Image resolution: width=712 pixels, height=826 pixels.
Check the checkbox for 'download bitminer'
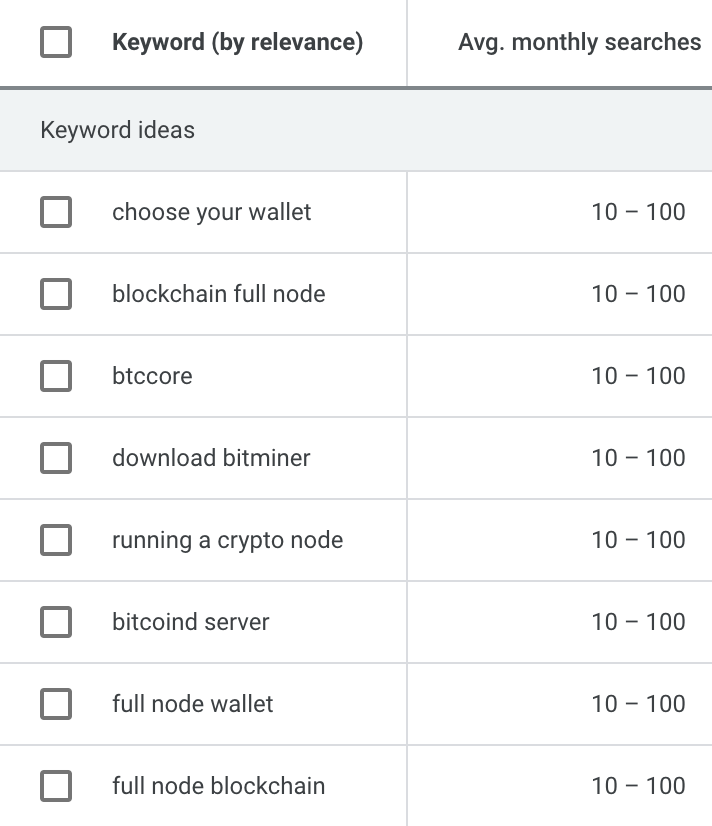click(x=56, y=458)
